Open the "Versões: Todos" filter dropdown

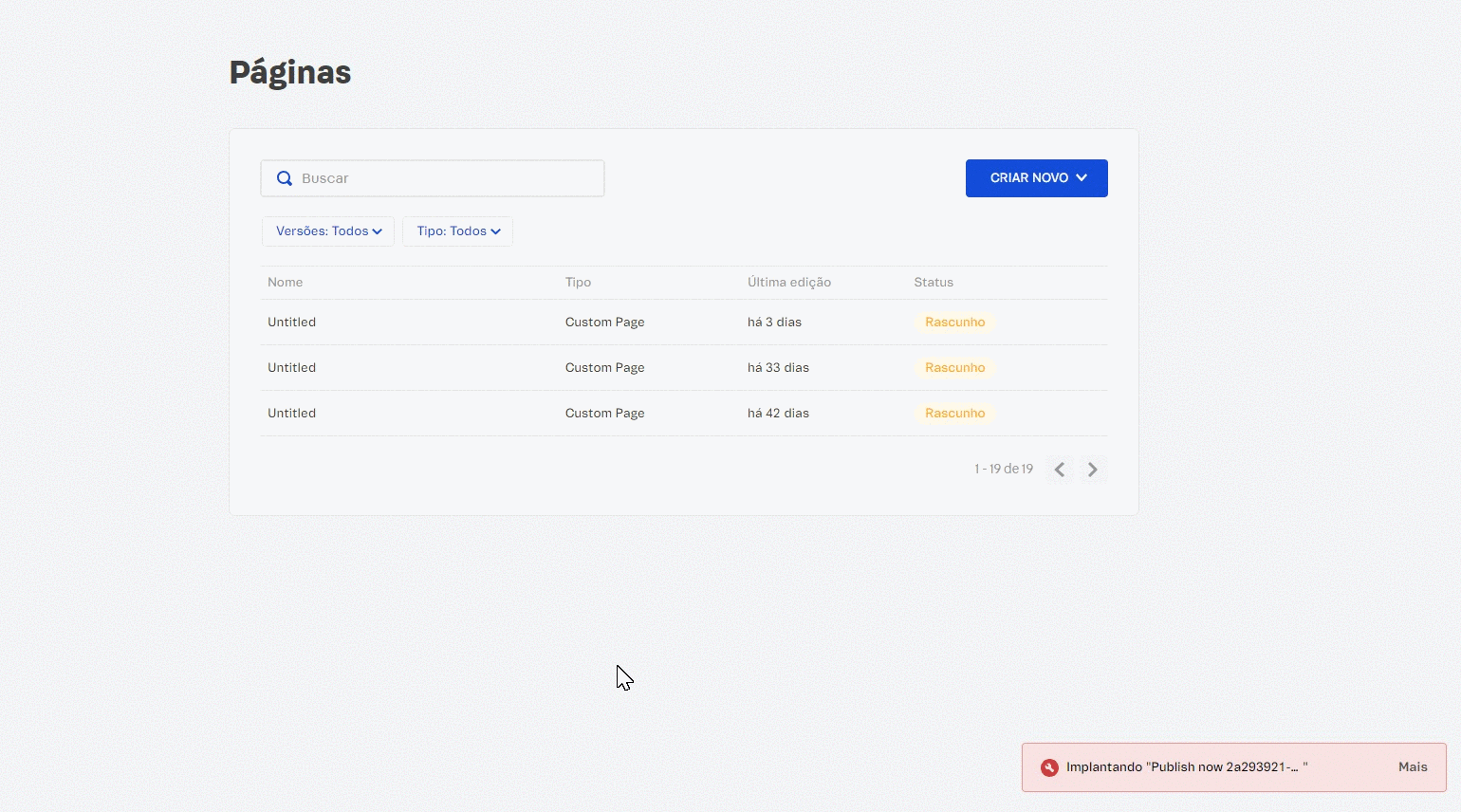[327, 231]
